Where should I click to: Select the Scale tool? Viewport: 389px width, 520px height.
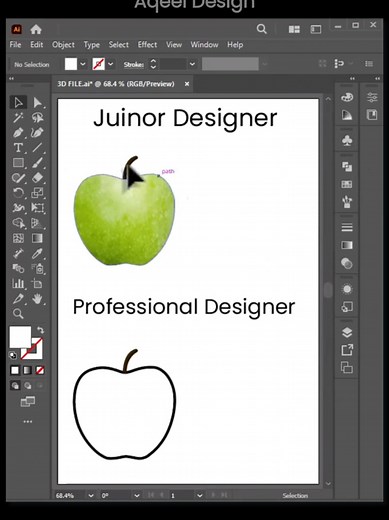point(37,193)
